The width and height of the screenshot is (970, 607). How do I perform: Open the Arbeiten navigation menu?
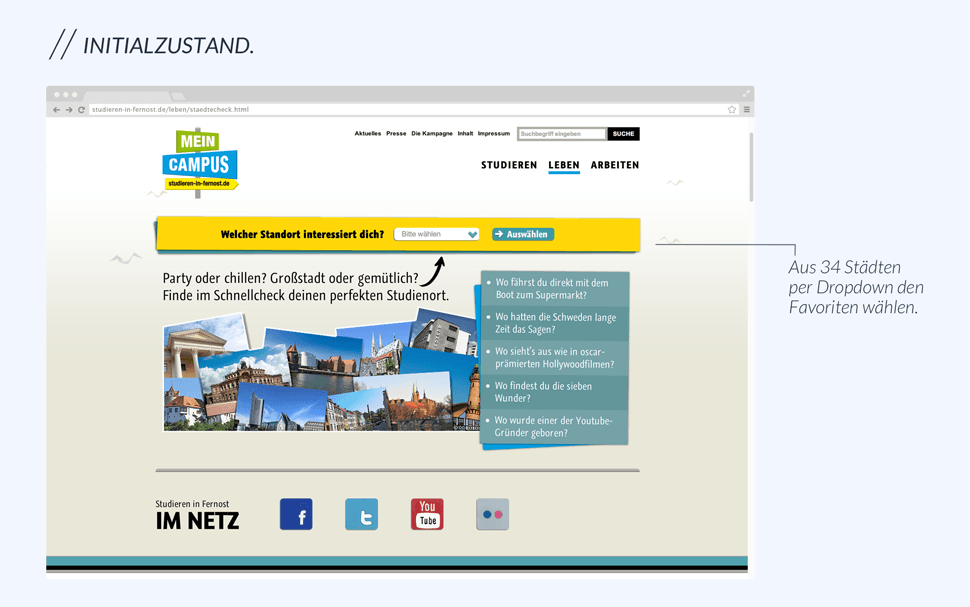coord(614,165)
